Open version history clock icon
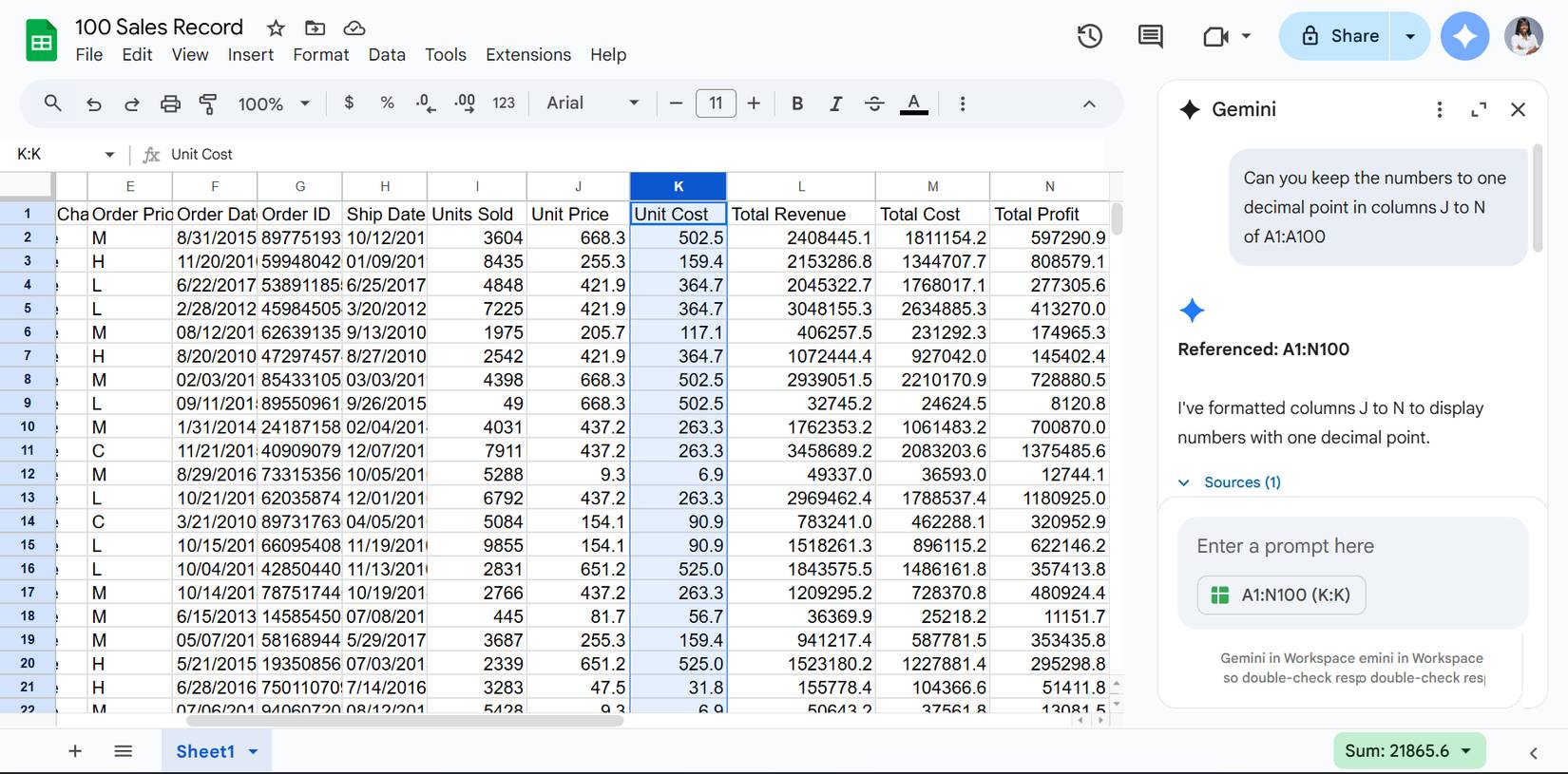This screenshot has width=1568, height=774. [x=1089, y=36]
